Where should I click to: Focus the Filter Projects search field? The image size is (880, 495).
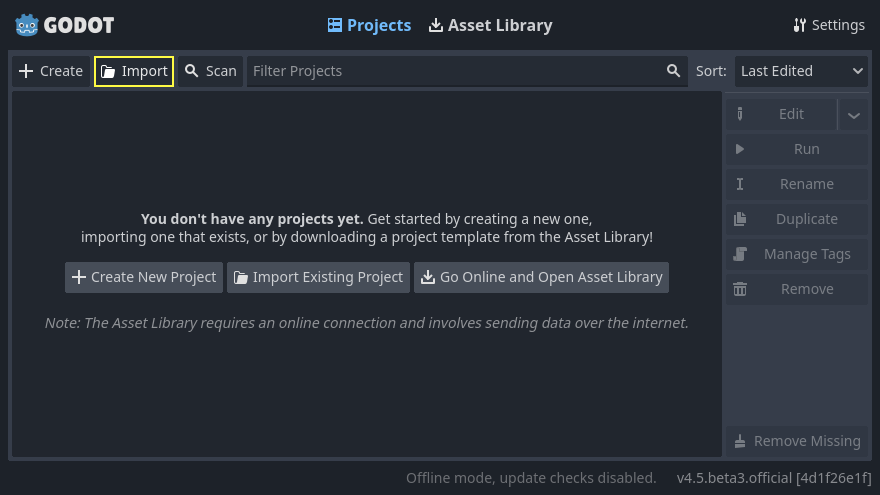coord(455,71)
